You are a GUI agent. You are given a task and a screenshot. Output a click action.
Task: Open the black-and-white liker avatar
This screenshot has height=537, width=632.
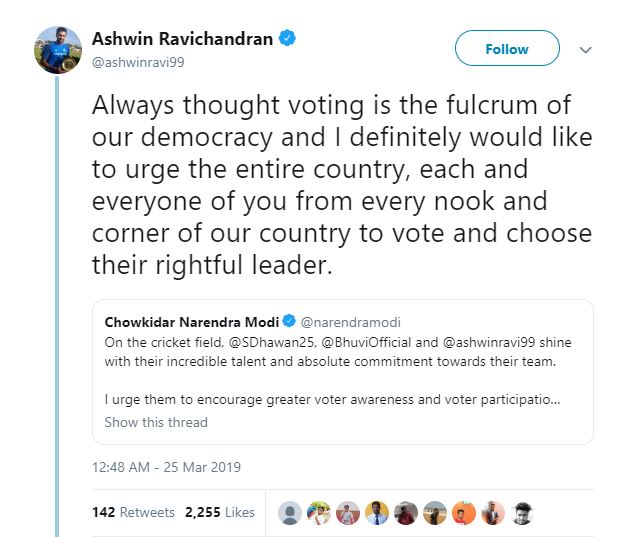[x=520, y=513]
